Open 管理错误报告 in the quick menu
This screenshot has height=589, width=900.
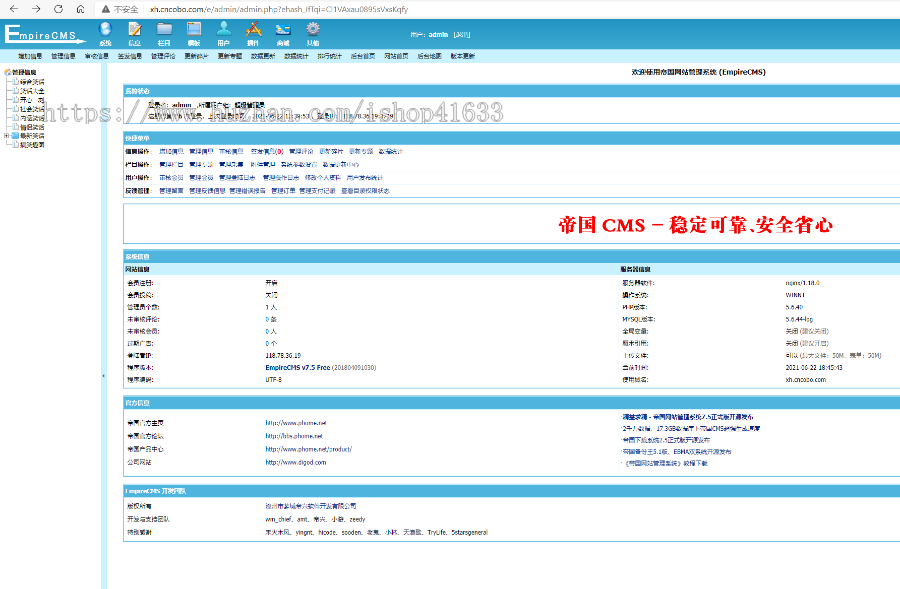point(247,191)
